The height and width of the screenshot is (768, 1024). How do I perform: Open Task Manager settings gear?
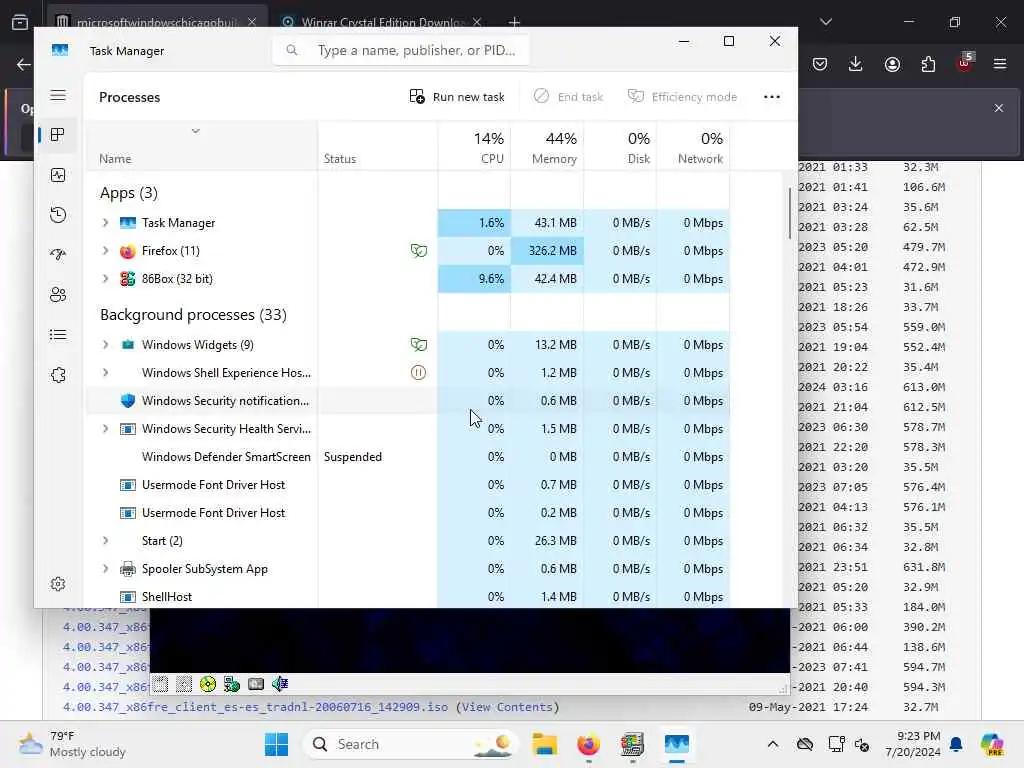pos(58,584)
